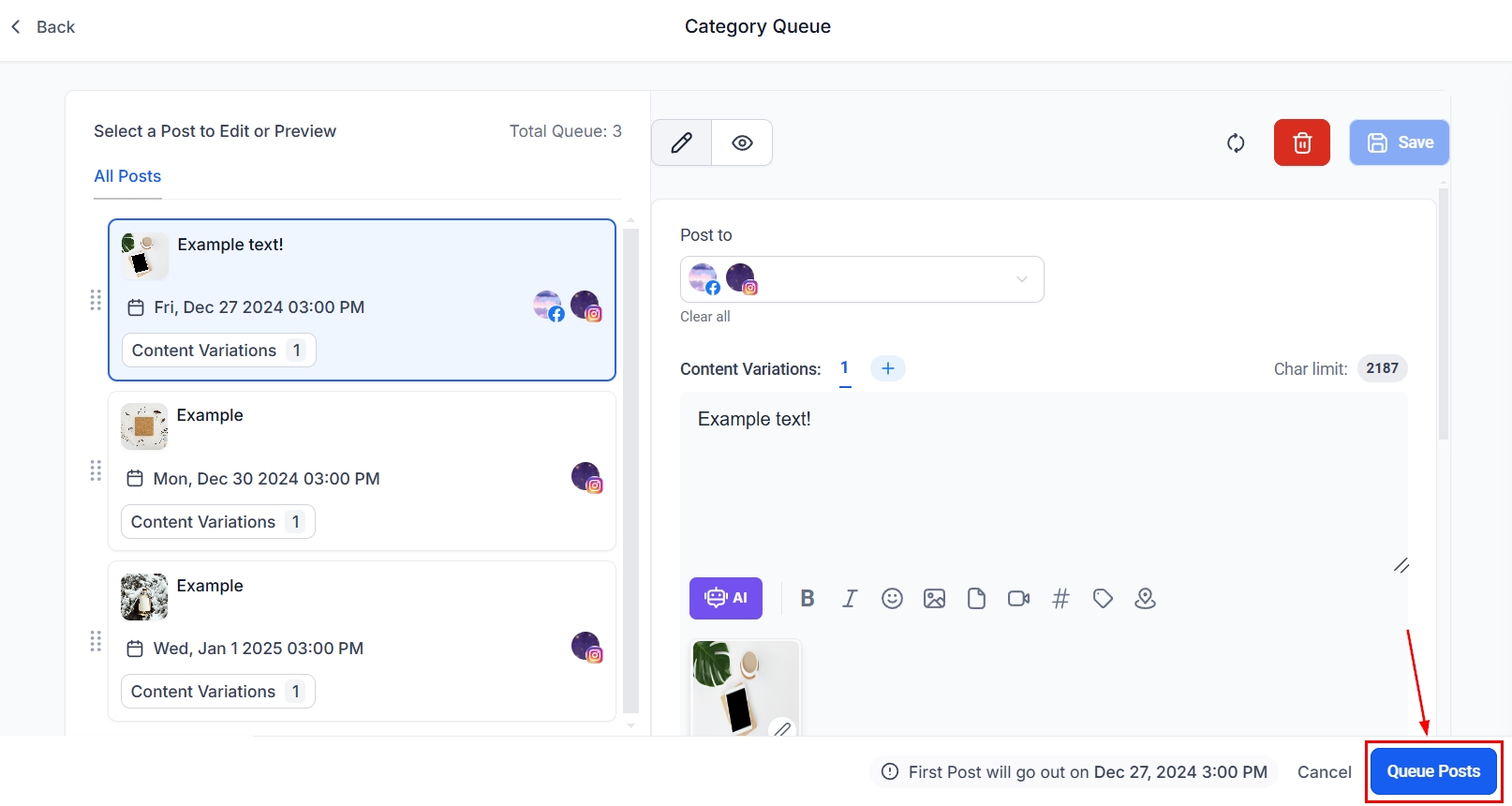
Task: Open the All Posts tab
Action: tap(127, 176)
